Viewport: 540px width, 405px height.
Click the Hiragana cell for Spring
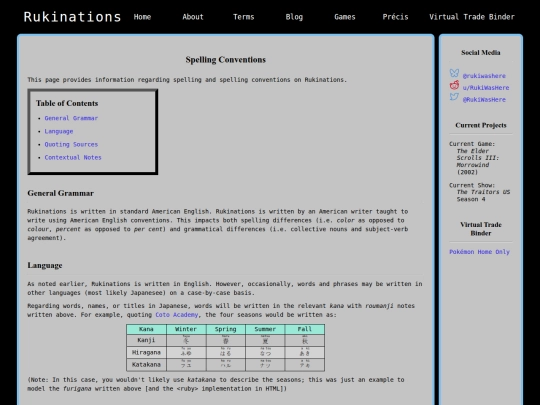click(226, 353)
